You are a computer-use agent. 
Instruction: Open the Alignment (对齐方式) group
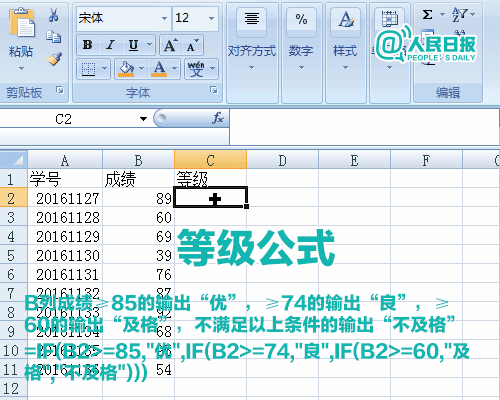[x=252, y=53]
